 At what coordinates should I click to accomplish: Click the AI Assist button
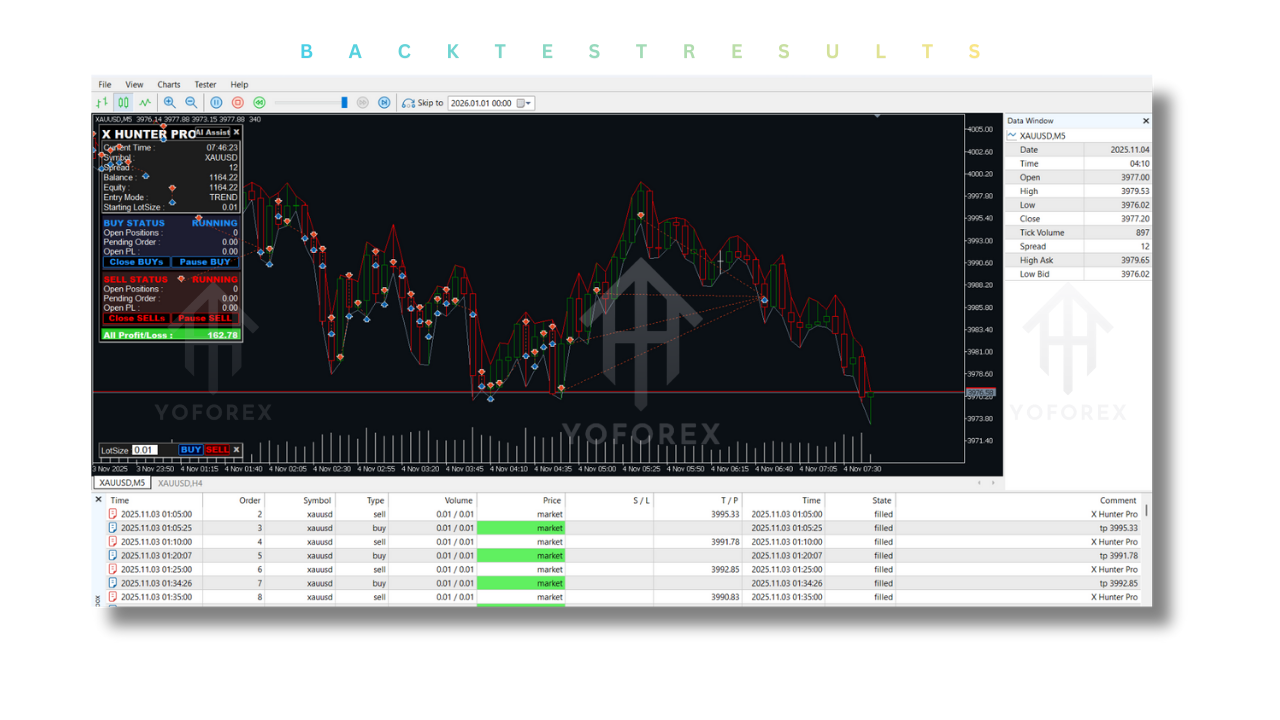212,132
